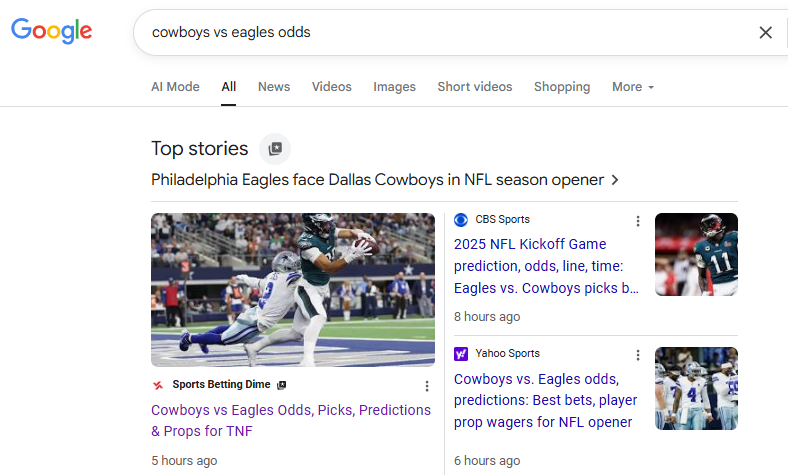Click the CBS Sports logo icon

[x=460, y=220]
